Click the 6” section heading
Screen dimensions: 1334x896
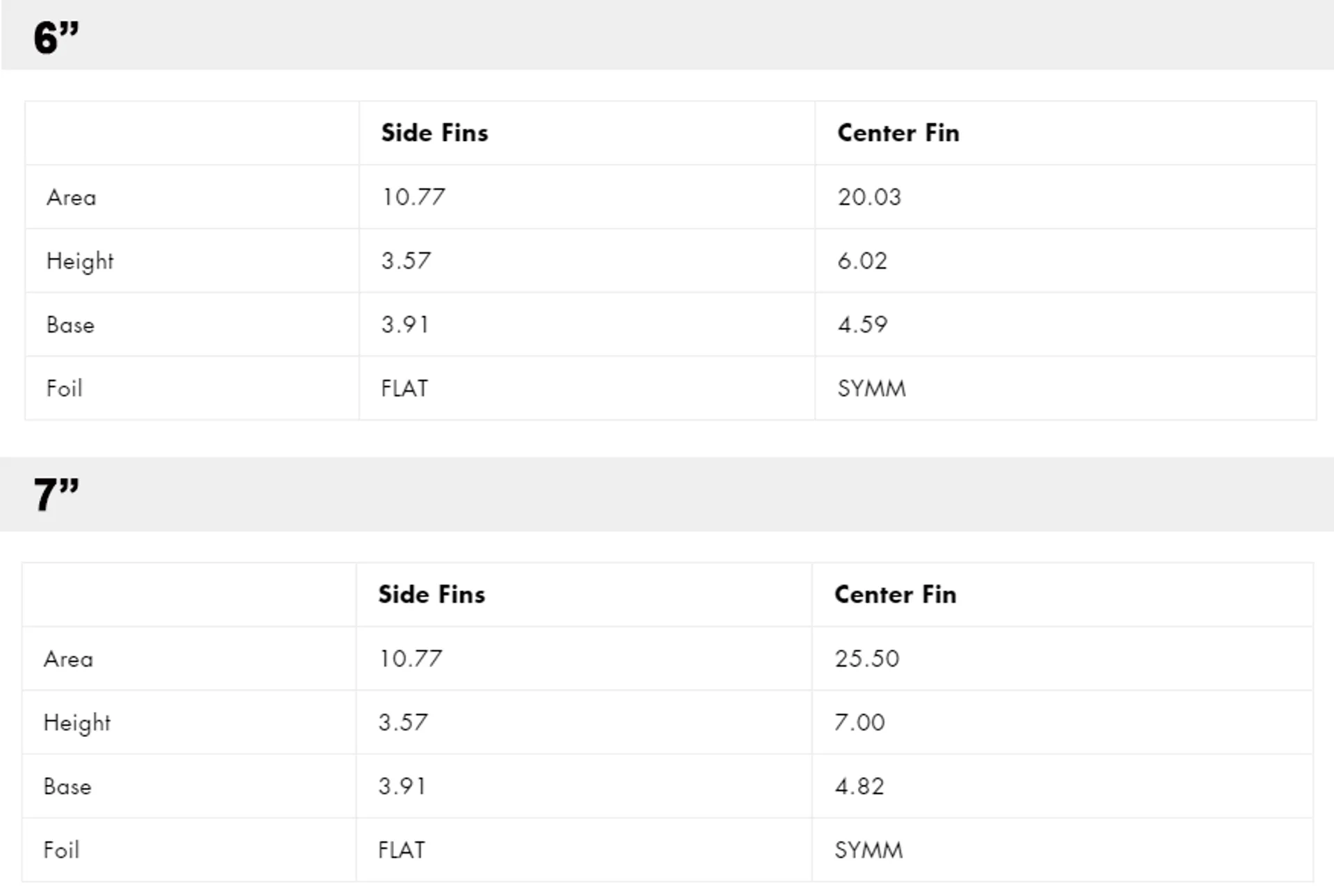(56, 38)
